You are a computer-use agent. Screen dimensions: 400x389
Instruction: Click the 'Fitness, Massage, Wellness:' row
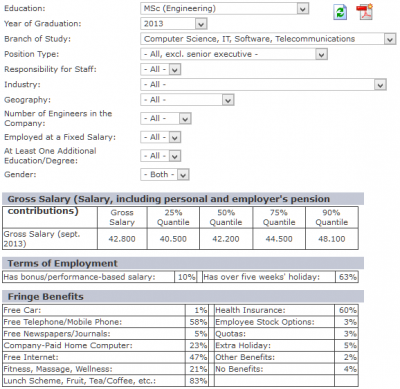coord(105,369)
